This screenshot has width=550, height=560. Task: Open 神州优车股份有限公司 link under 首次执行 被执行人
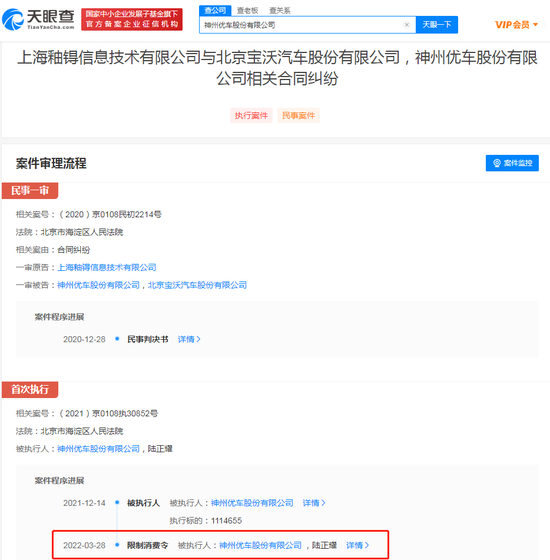click(98, 449)
